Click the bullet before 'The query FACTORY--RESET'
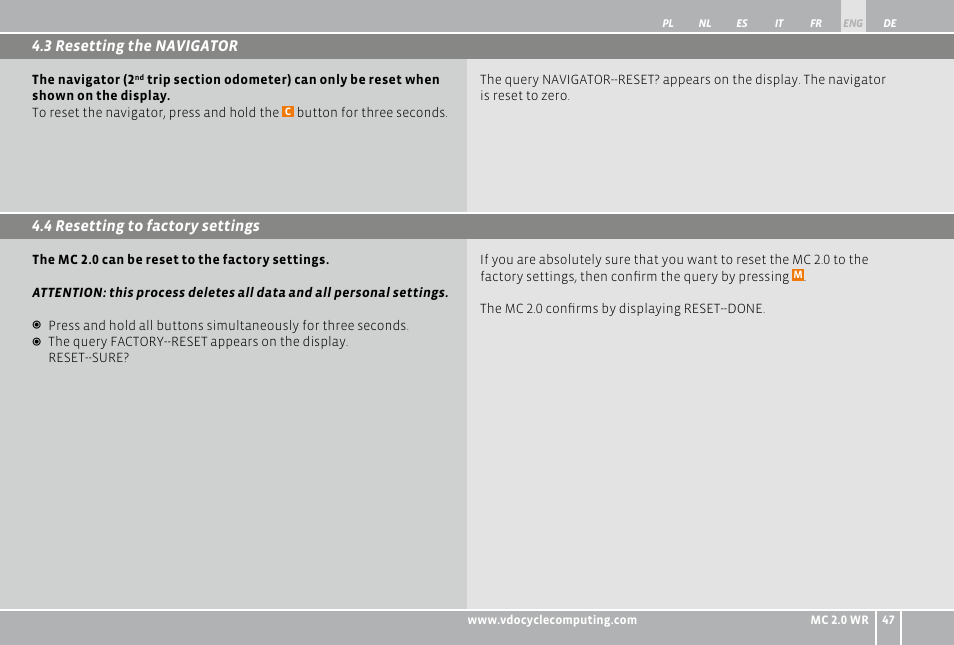Image resolution: width=954 pixels, height=645 pixels. coord(37,342)
